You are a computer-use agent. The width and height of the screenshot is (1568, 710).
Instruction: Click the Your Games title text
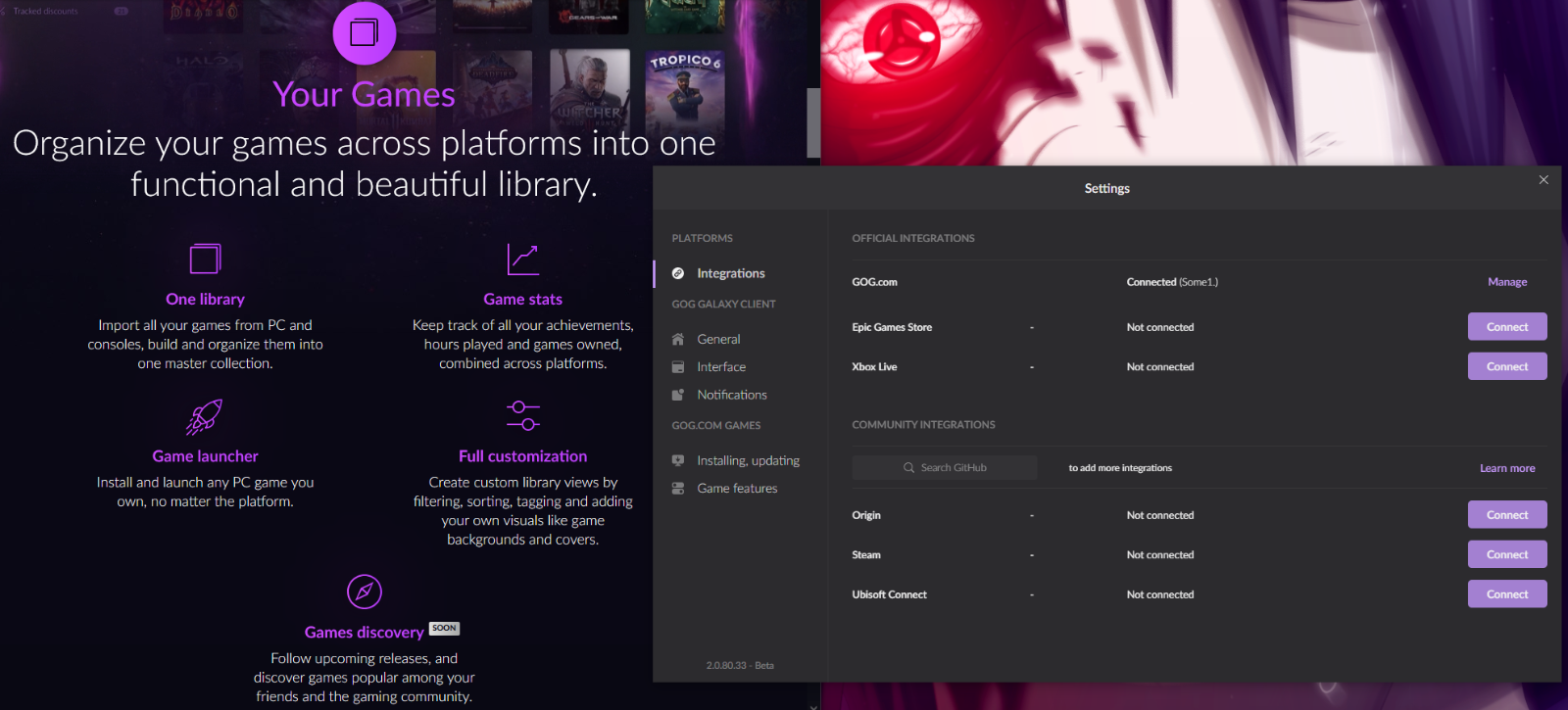pos(365,95)
